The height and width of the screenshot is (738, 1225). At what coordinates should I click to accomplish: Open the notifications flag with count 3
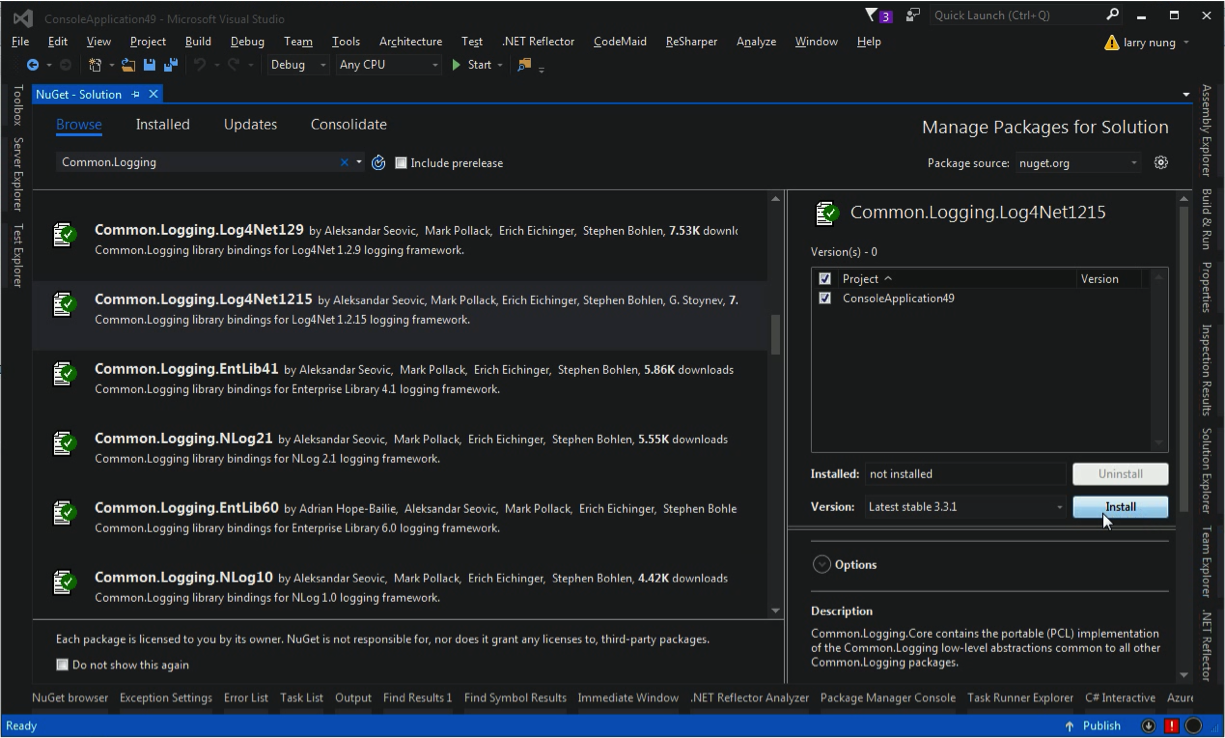(878, 15)
